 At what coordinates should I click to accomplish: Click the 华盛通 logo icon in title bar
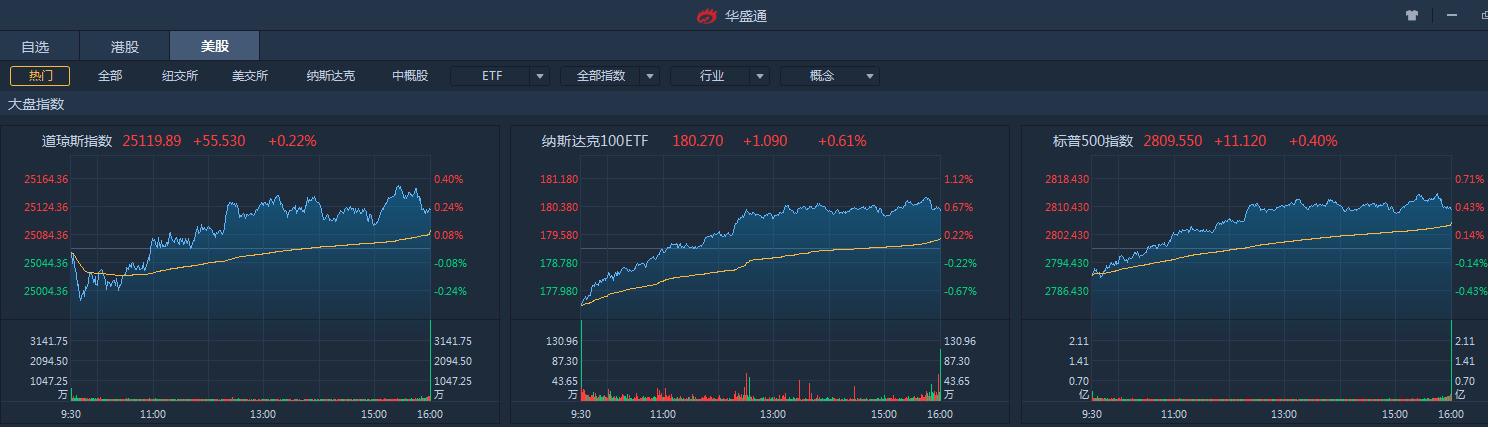(707, 15)
